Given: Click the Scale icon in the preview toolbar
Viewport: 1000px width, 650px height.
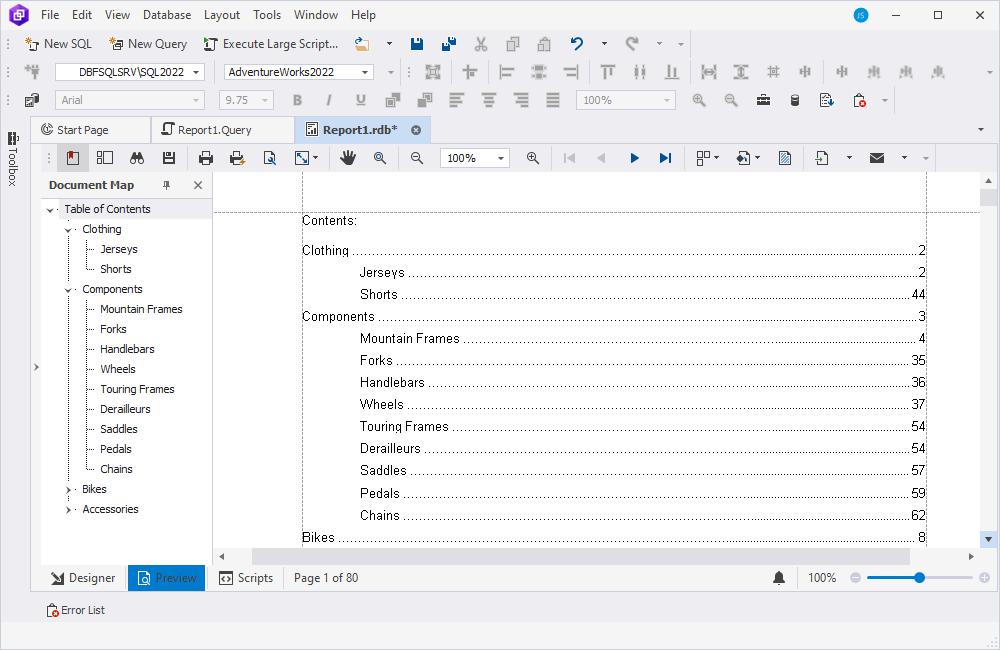Looking at the screenshot, I should 302,158.
